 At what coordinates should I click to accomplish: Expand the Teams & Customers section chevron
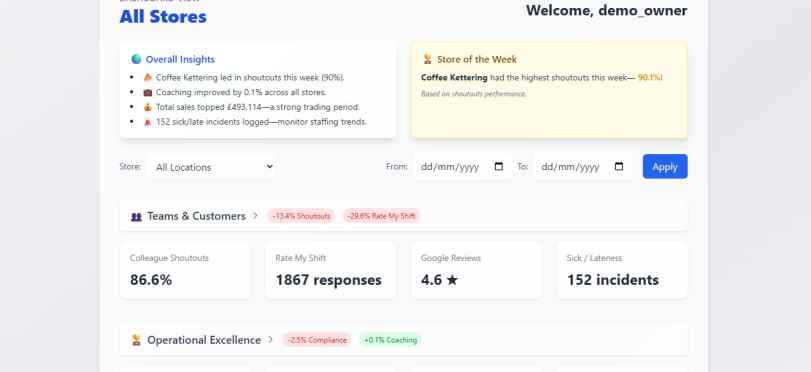pyautogui.click(x=255, y=216)
